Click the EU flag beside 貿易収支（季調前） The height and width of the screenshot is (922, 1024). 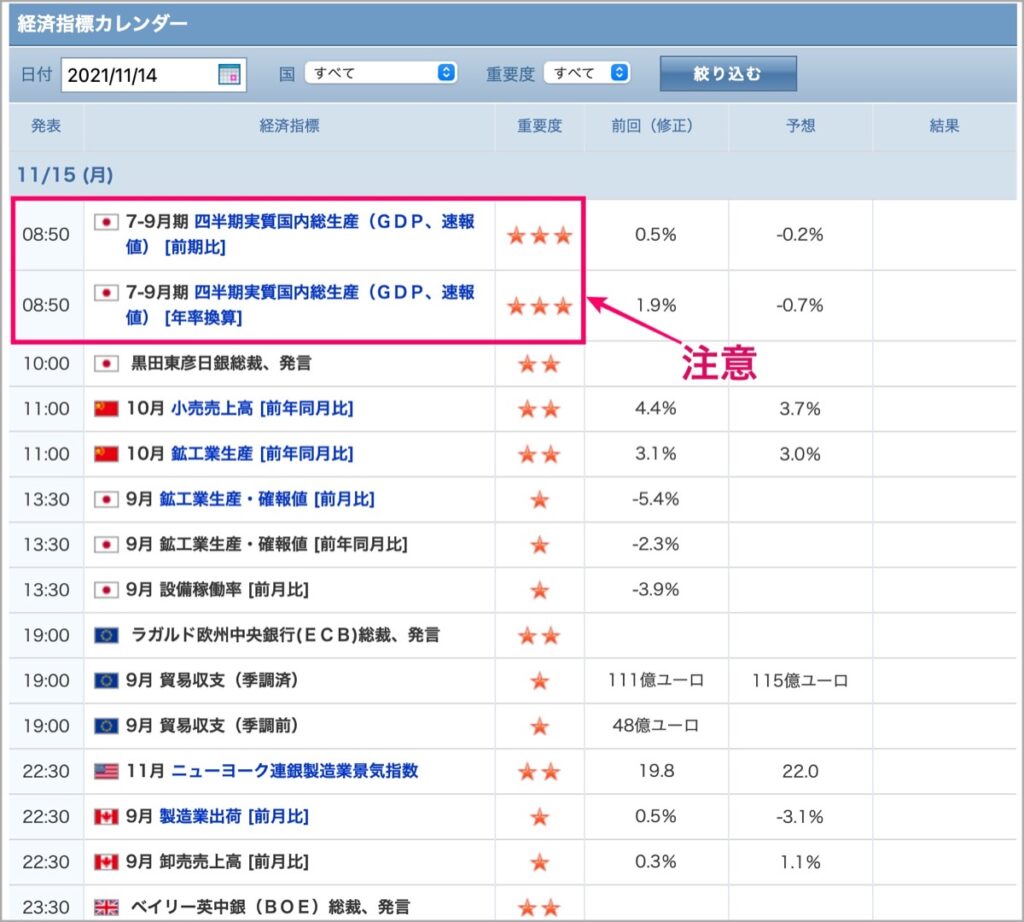[106, 726]
